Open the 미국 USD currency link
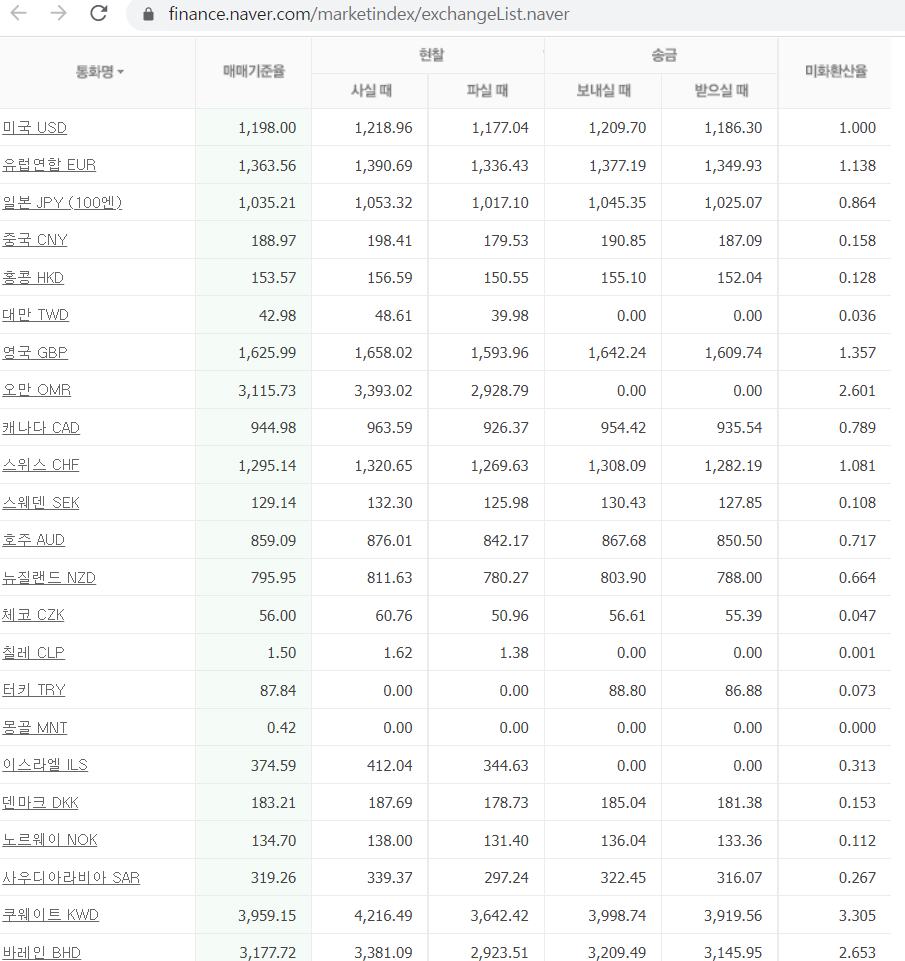 click(34, 127)
